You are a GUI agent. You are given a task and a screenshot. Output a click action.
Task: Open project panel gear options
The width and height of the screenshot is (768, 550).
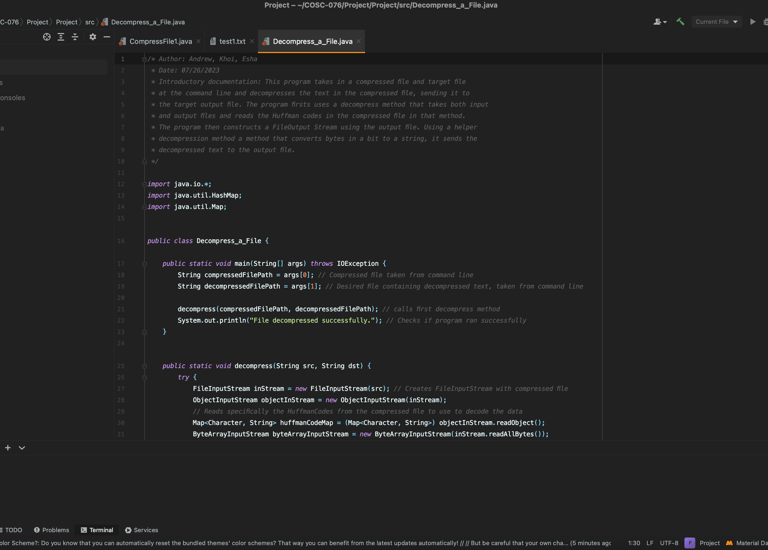click(x=93, y=37)
